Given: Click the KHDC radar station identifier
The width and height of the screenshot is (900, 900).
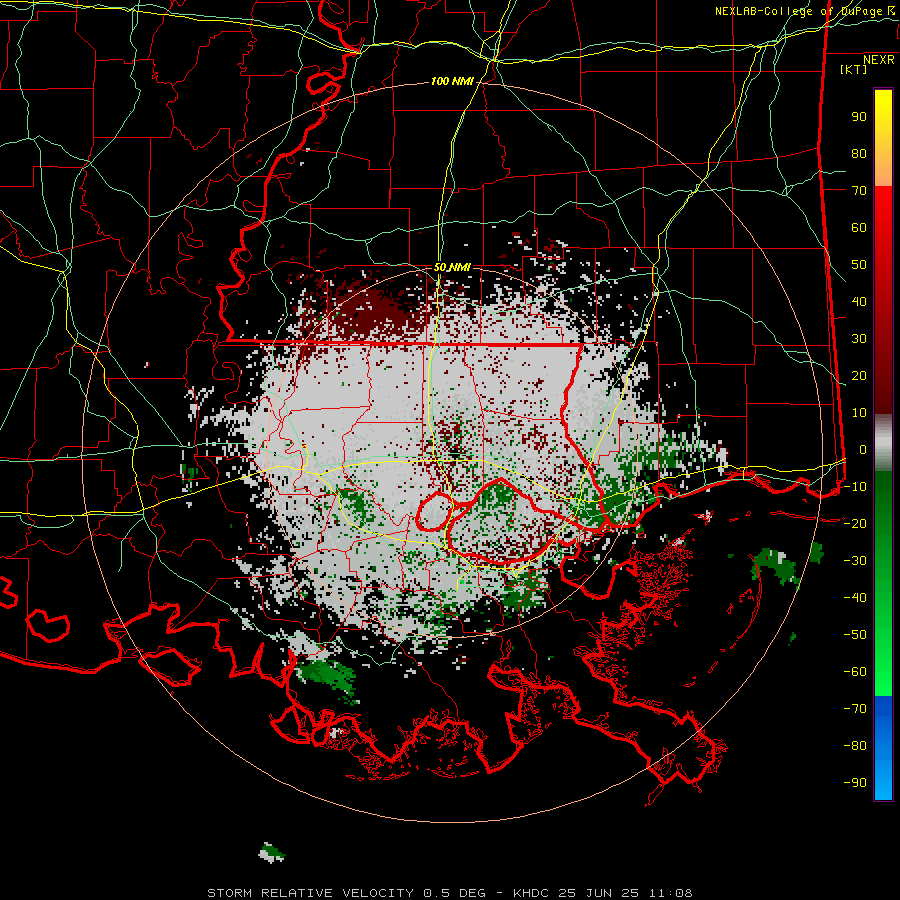Looking at the screenshot, I should [531, 893].
